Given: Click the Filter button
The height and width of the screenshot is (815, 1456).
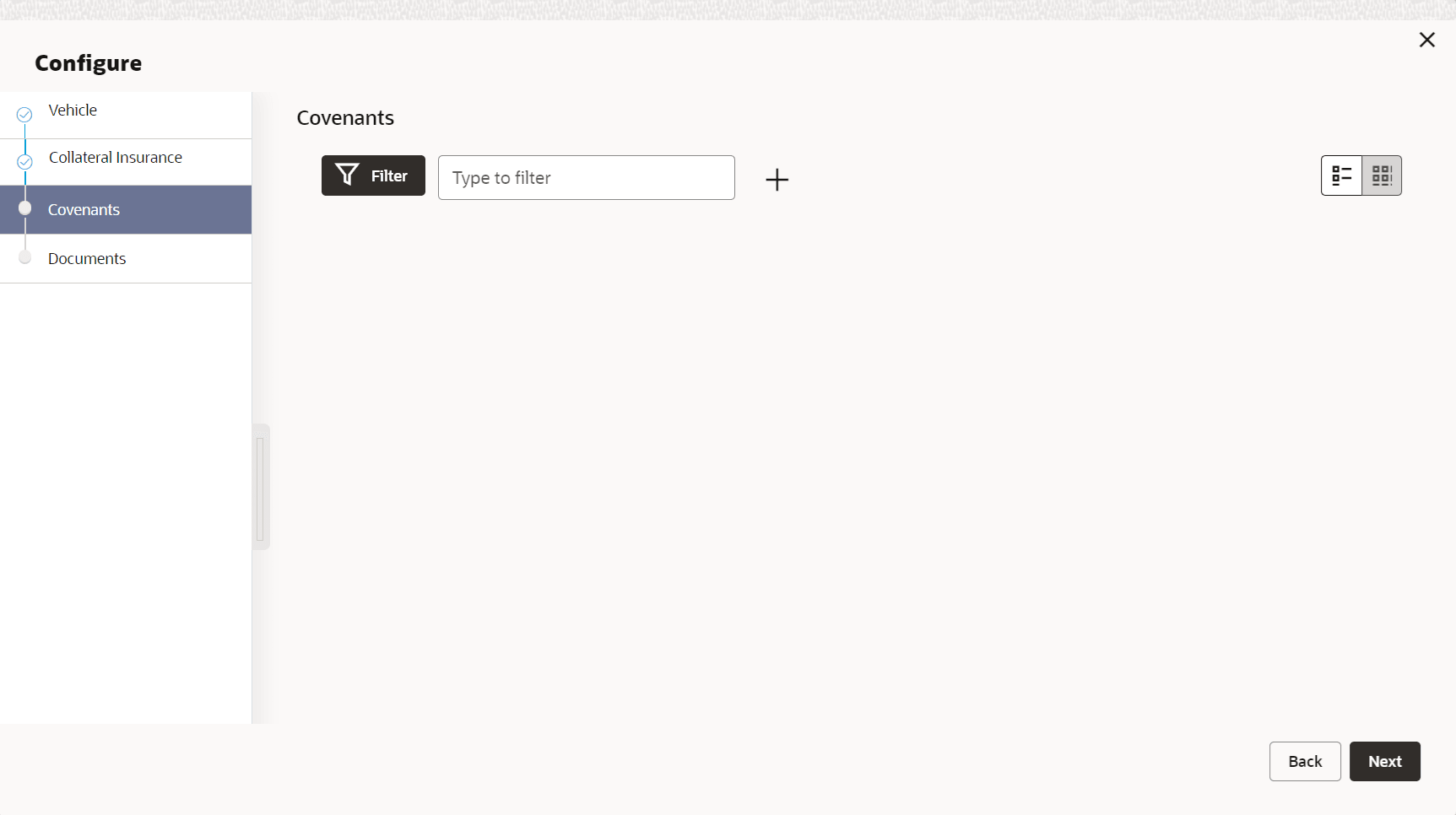Looking at the screenshot, I should pos(373,175).
